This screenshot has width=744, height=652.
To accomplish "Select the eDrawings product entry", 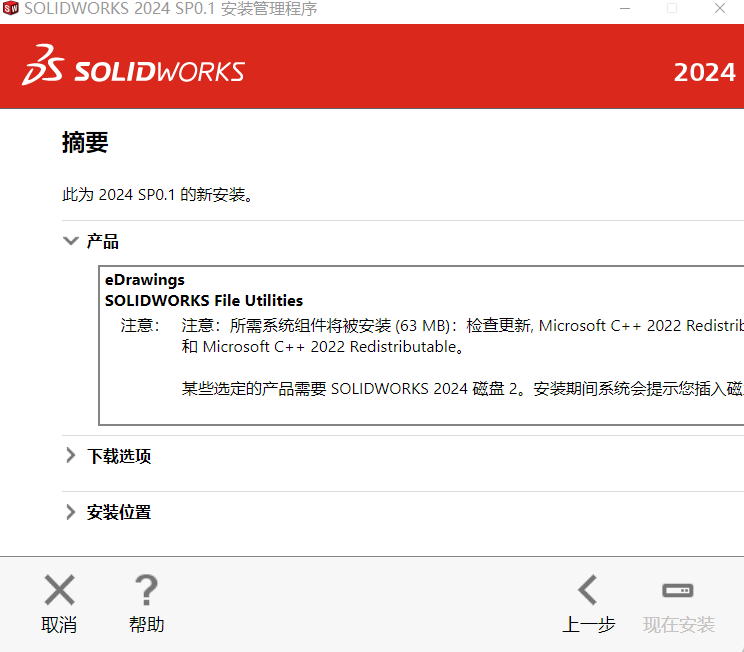I will pos(145,280).
